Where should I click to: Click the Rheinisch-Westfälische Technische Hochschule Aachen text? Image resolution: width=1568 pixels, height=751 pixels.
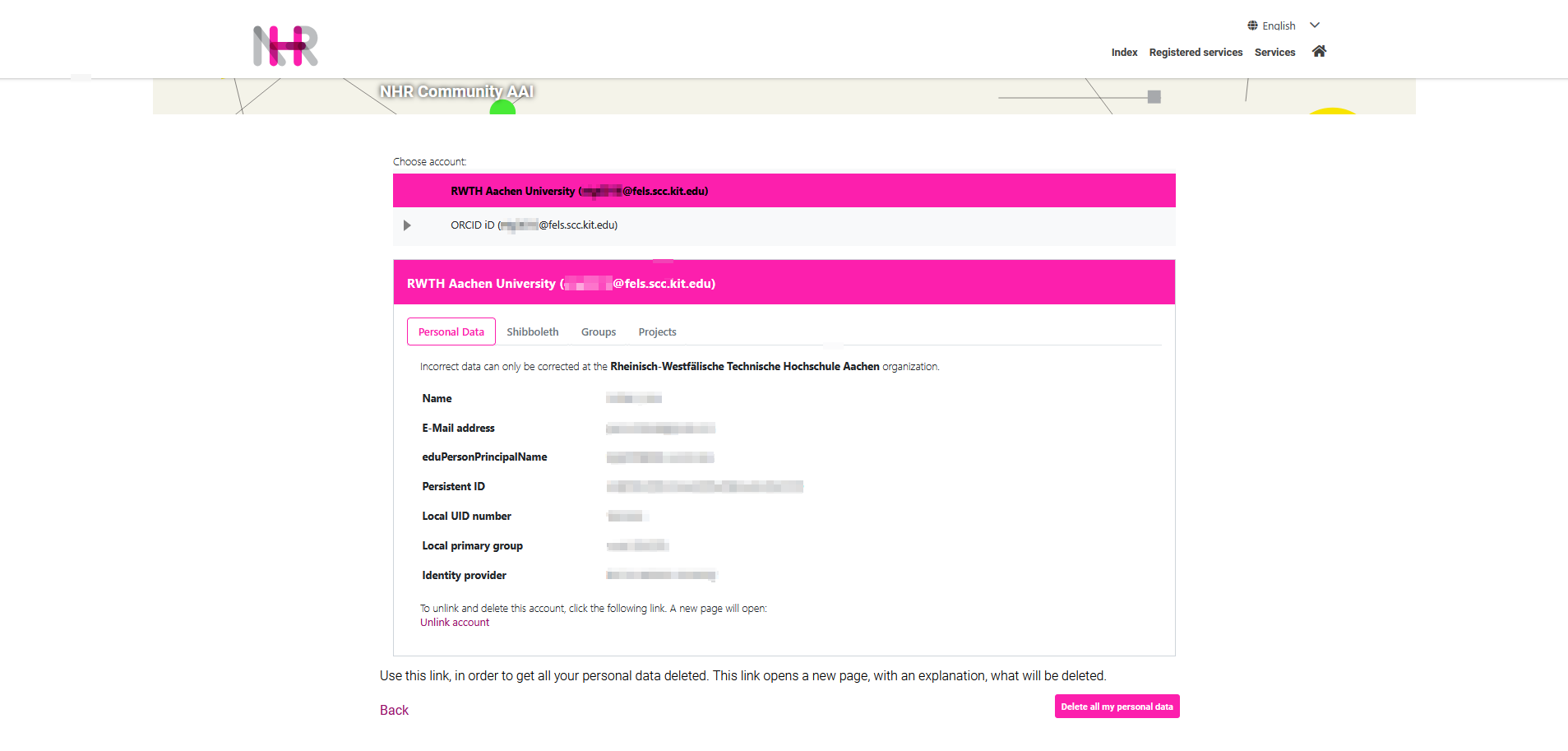click(744, 367)
